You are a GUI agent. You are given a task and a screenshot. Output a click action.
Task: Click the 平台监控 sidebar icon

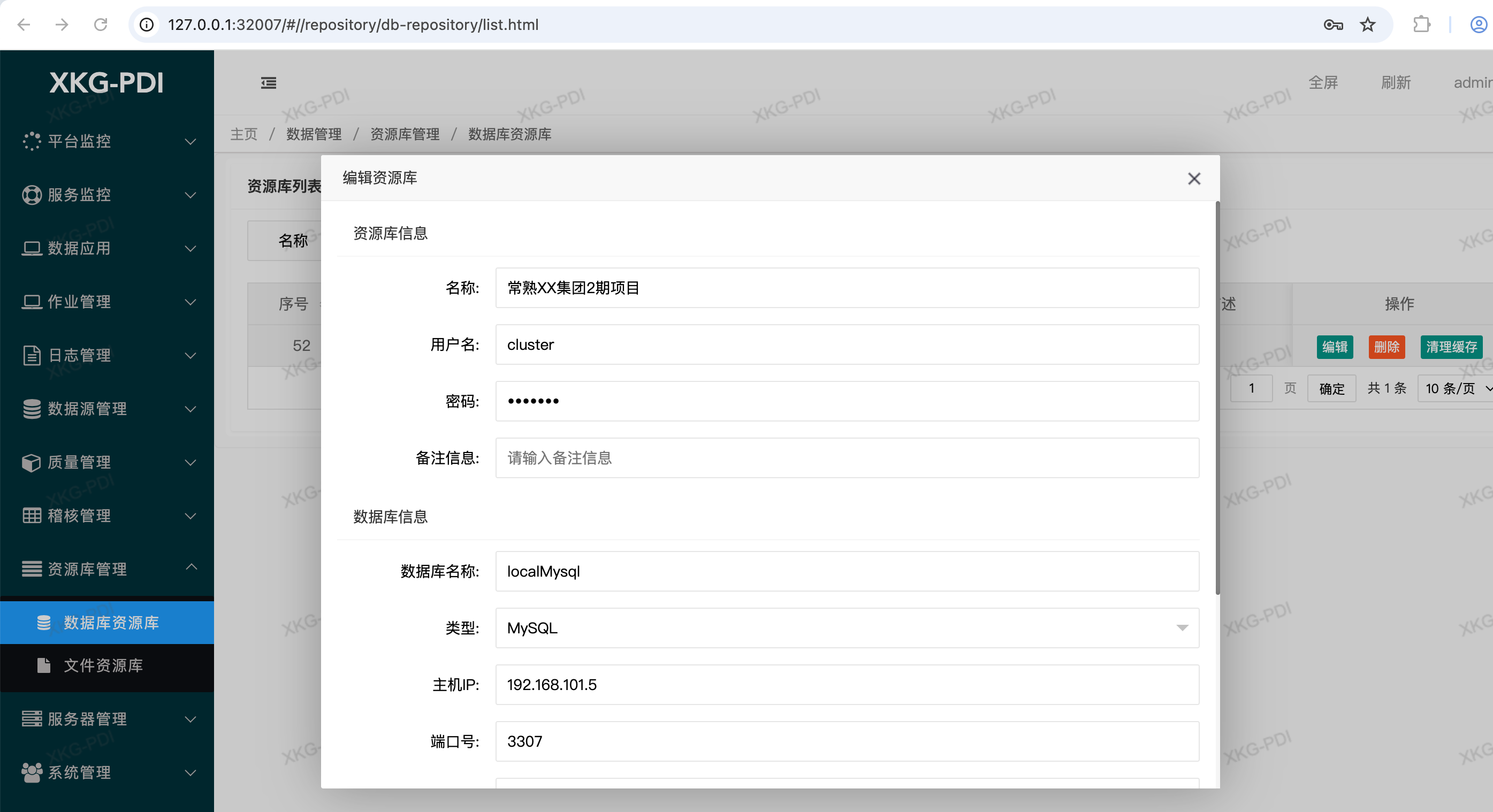(x=31, y=141)
